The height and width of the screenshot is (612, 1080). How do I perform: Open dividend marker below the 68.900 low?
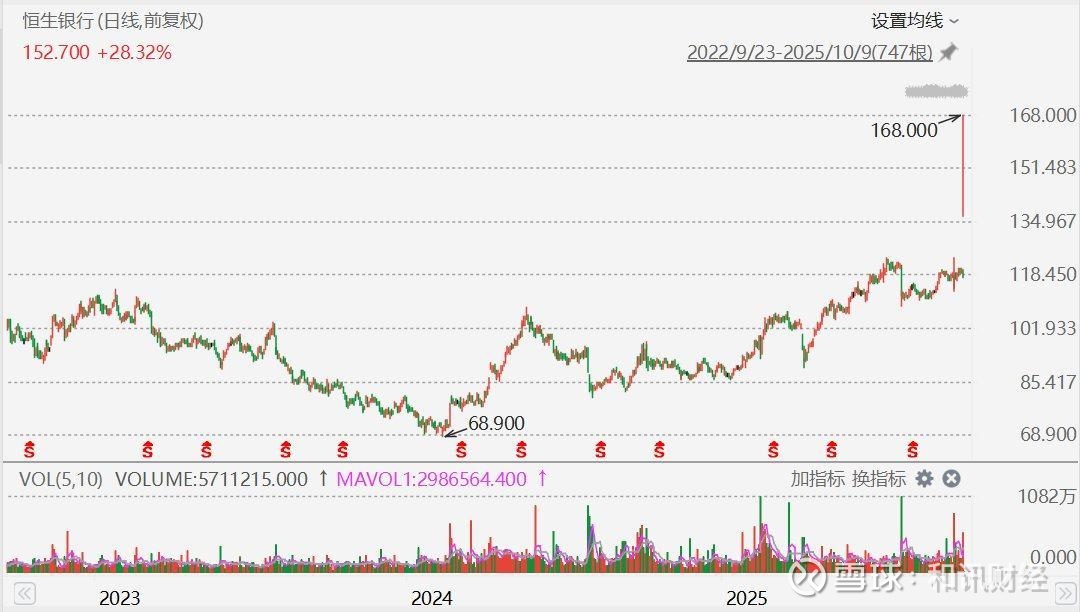point(461,450)
